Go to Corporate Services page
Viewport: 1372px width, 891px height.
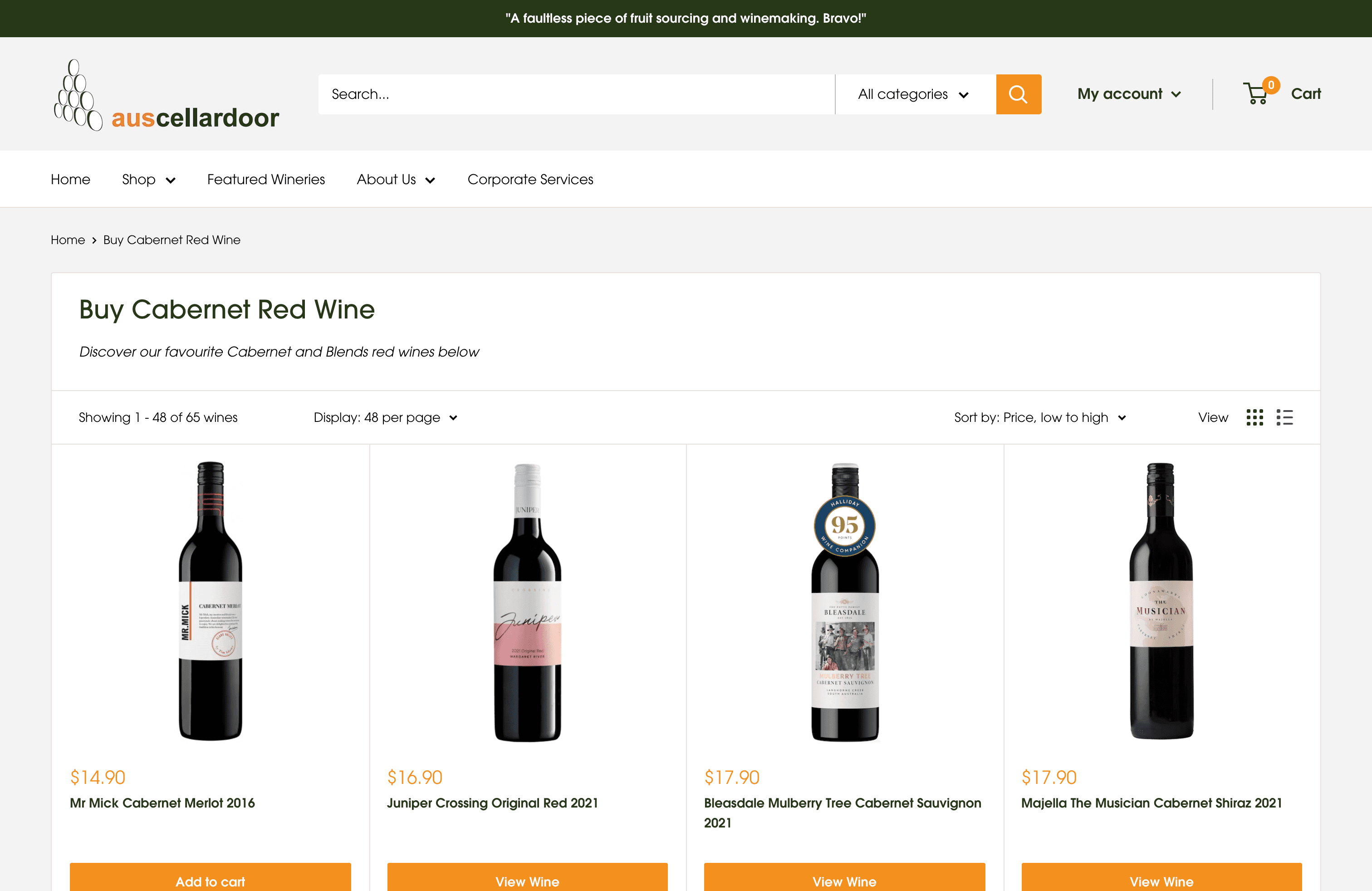click(x=530, y=179)
